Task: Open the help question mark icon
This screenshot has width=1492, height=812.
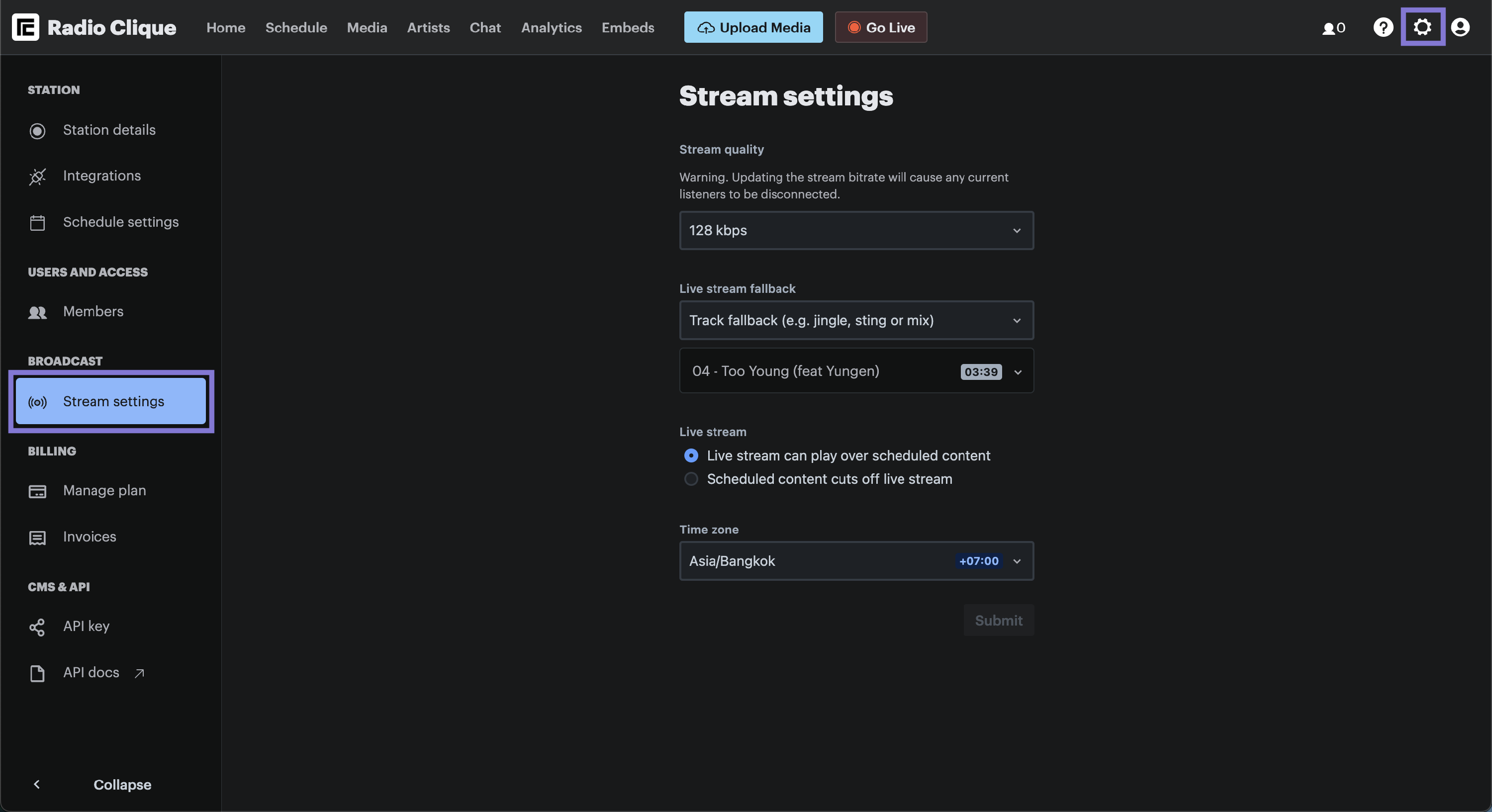Action: (x=1383, y=27)
